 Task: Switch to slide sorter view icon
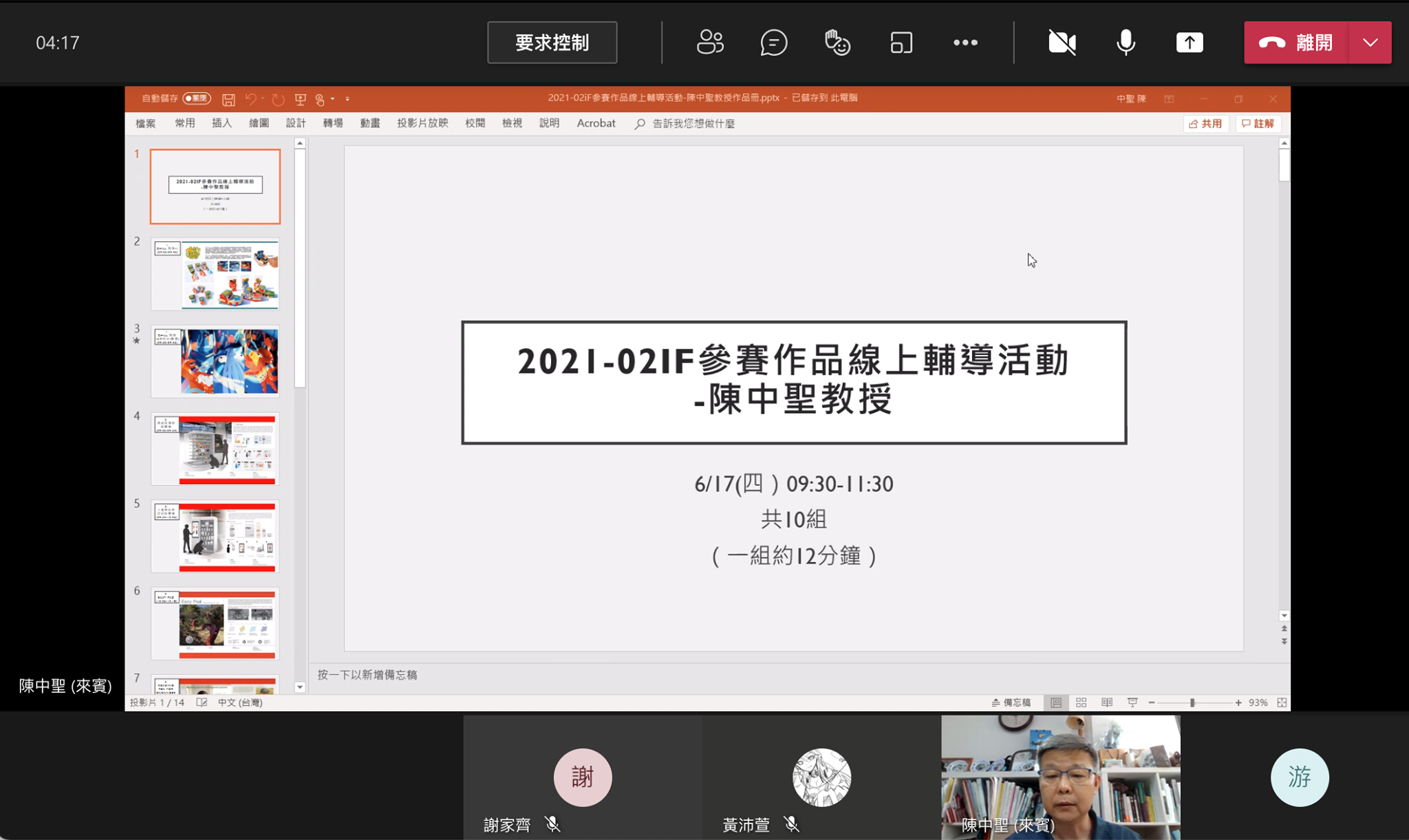1081,702
